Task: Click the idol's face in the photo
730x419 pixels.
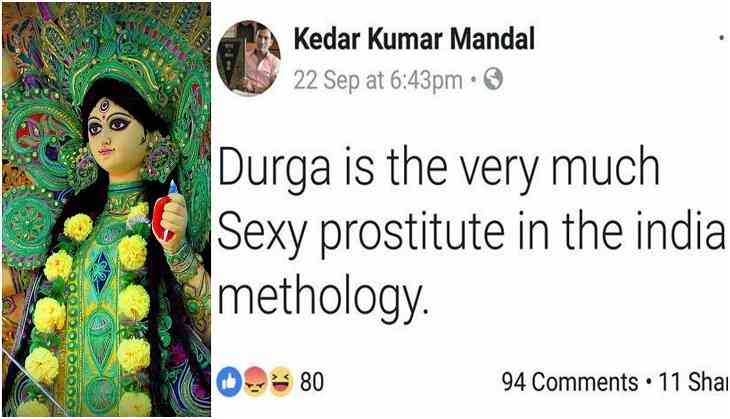Action: (115, 135)
